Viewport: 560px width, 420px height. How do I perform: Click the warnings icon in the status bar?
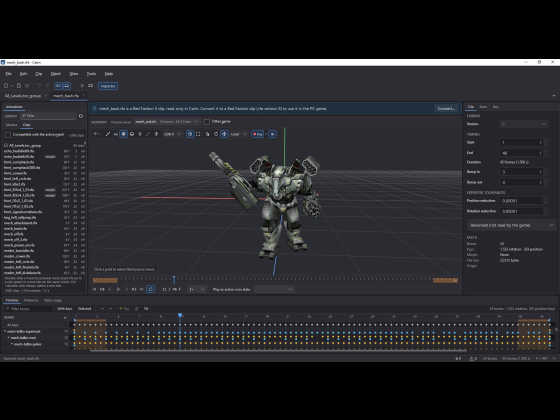click(473, 359)
